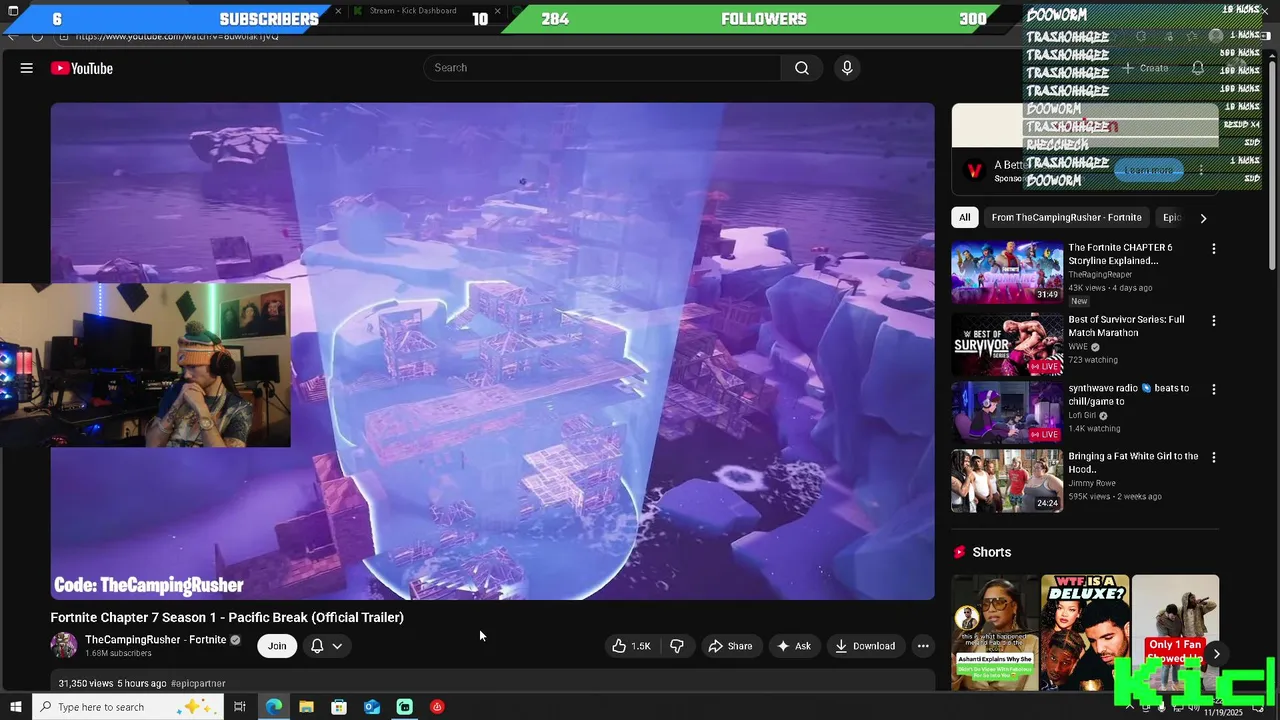Open TheCampingRusher channel avatar

coord(64,645)
